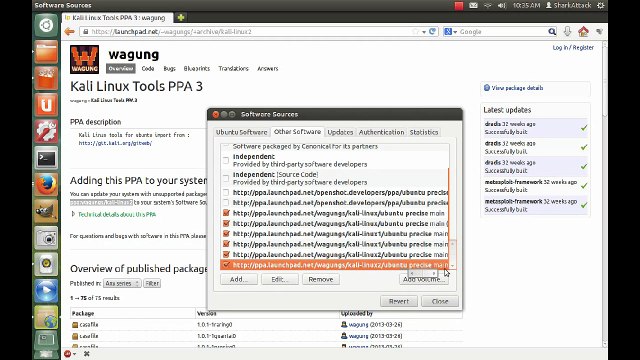Remove the selected software source
This screenshot has width=640, height=360.
pos(321,279)
